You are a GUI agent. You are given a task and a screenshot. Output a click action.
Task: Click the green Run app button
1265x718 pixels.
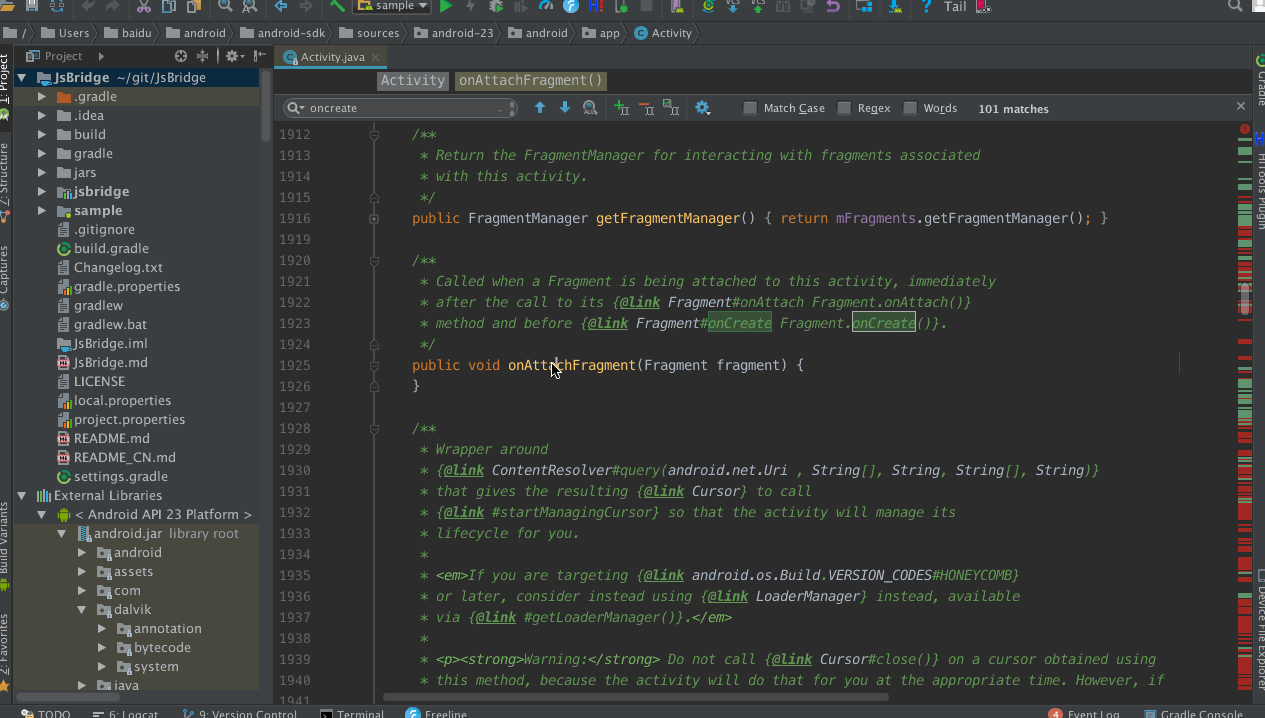coord(446,6)
